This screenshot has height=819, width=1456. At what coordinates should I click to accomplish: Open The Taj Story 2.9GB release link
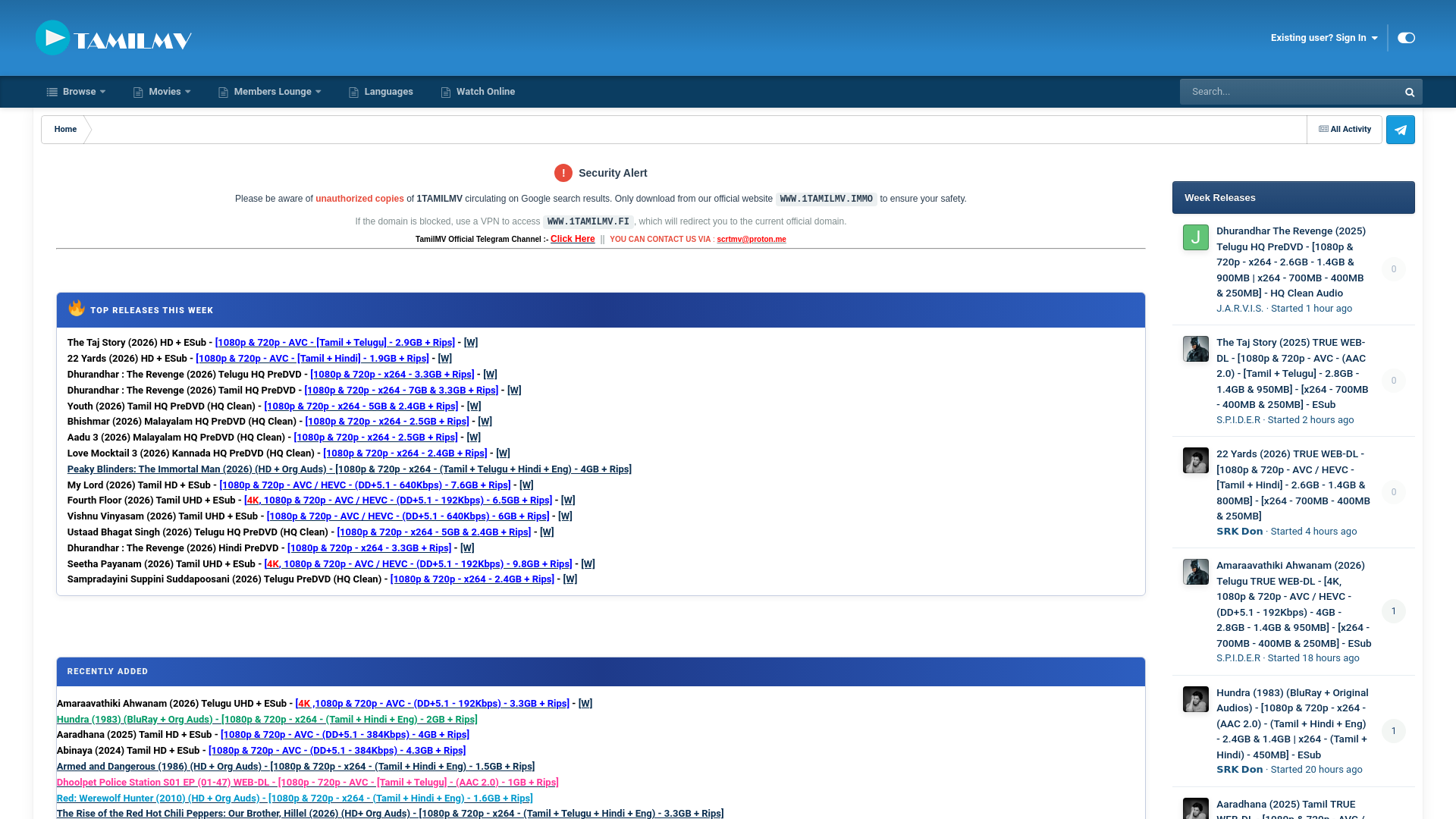pos(335,343)
